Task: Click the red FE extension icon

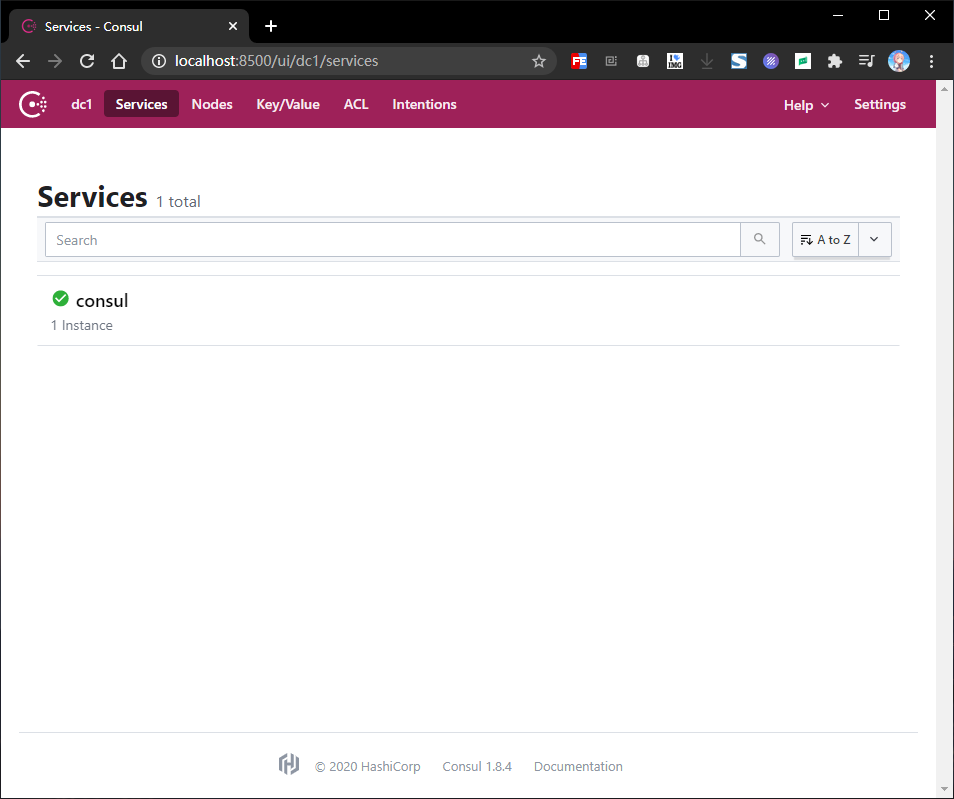Action: click(579, 61)
